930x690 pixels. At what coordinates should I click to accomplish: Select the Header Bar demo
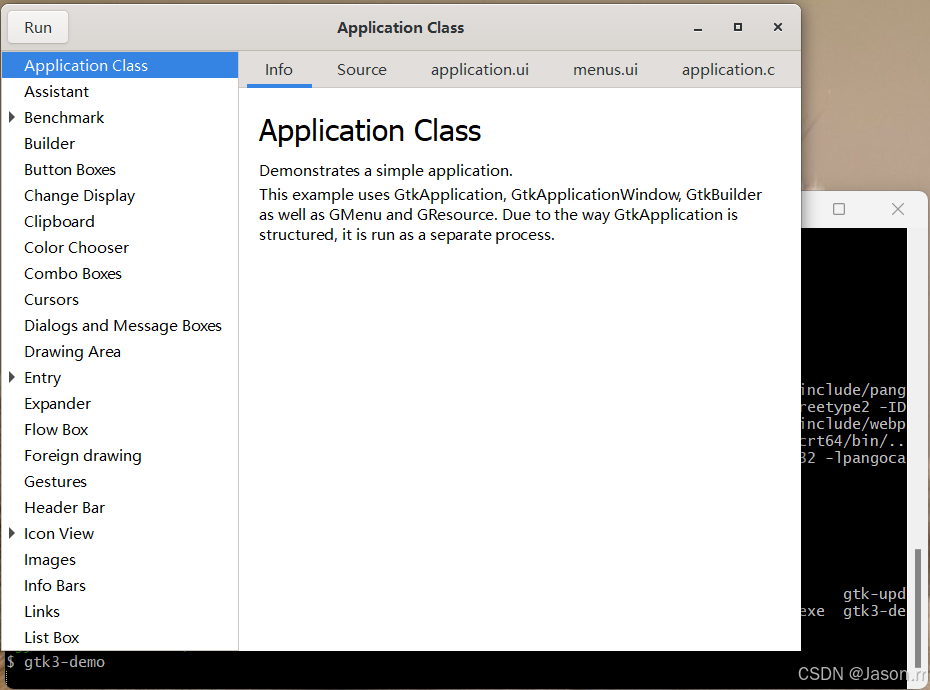pos(120,508)
